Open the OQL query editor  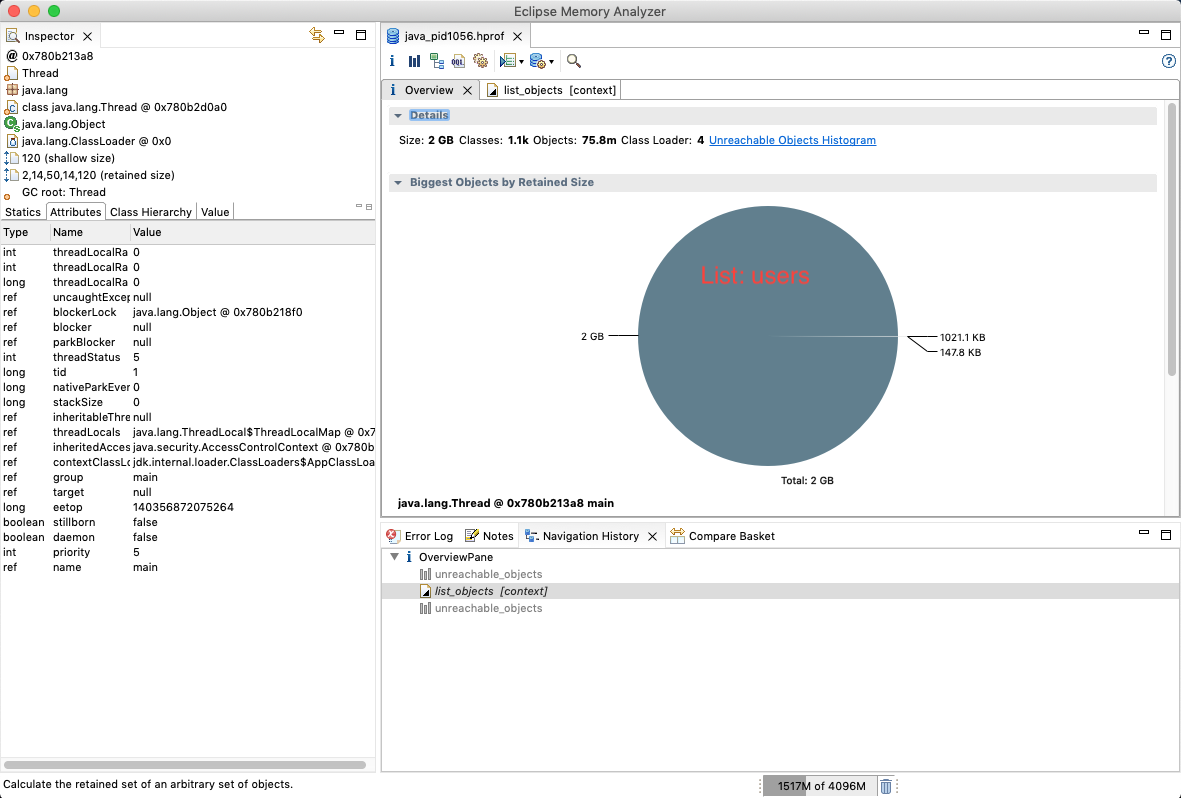[458, 61]
